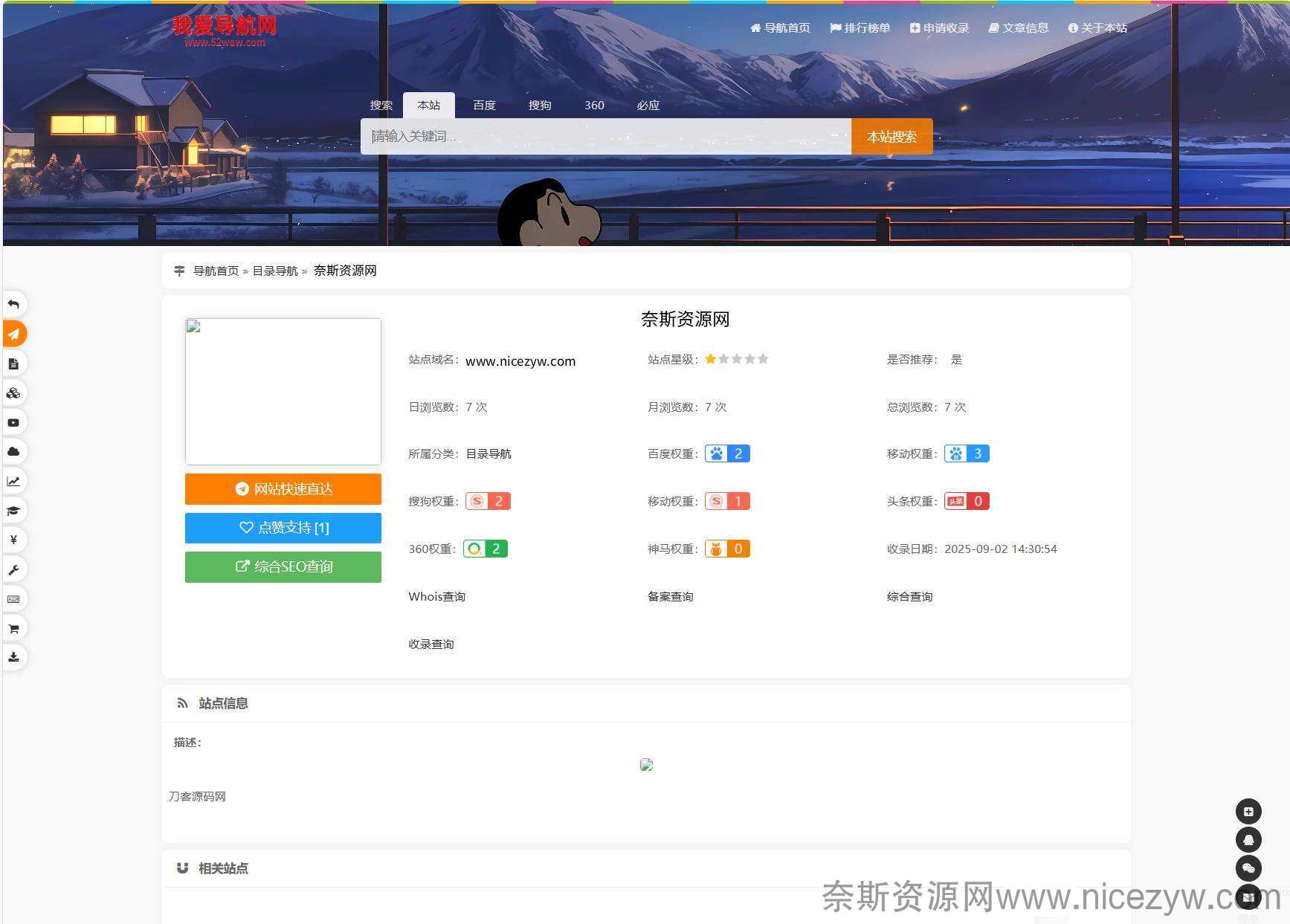The image size is (1290, 924).
Task: Switch to the 百度 search tab
Action: tap(484, 106)
